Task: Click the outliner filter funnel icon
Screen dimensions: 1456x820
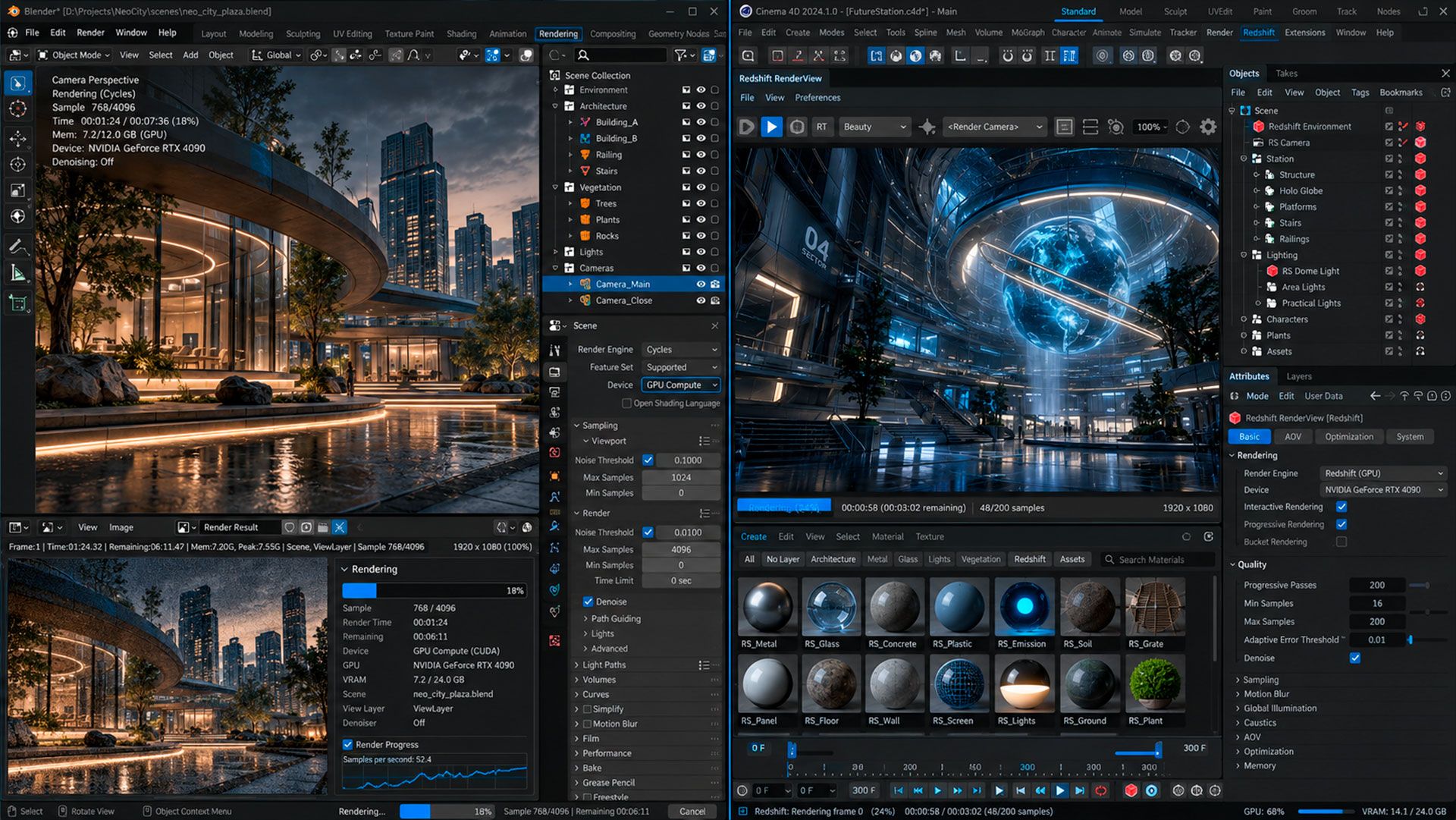Action: pos(681,55)
